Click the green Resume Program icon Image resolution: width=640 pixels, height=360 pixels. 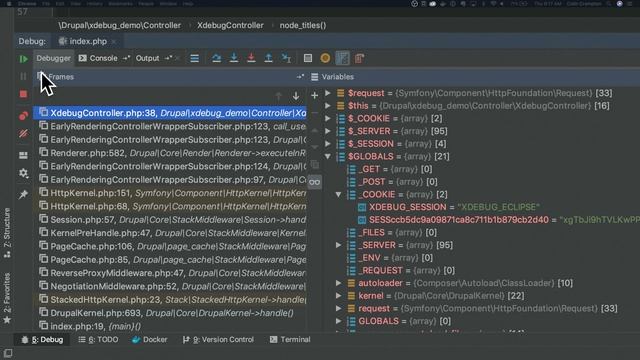(x=23, y=59)
